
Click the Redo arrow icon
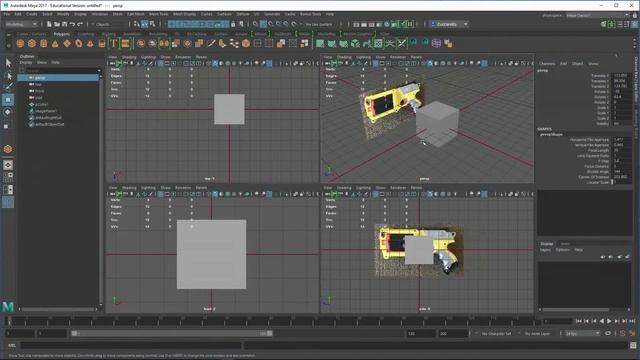coord(80,24)
